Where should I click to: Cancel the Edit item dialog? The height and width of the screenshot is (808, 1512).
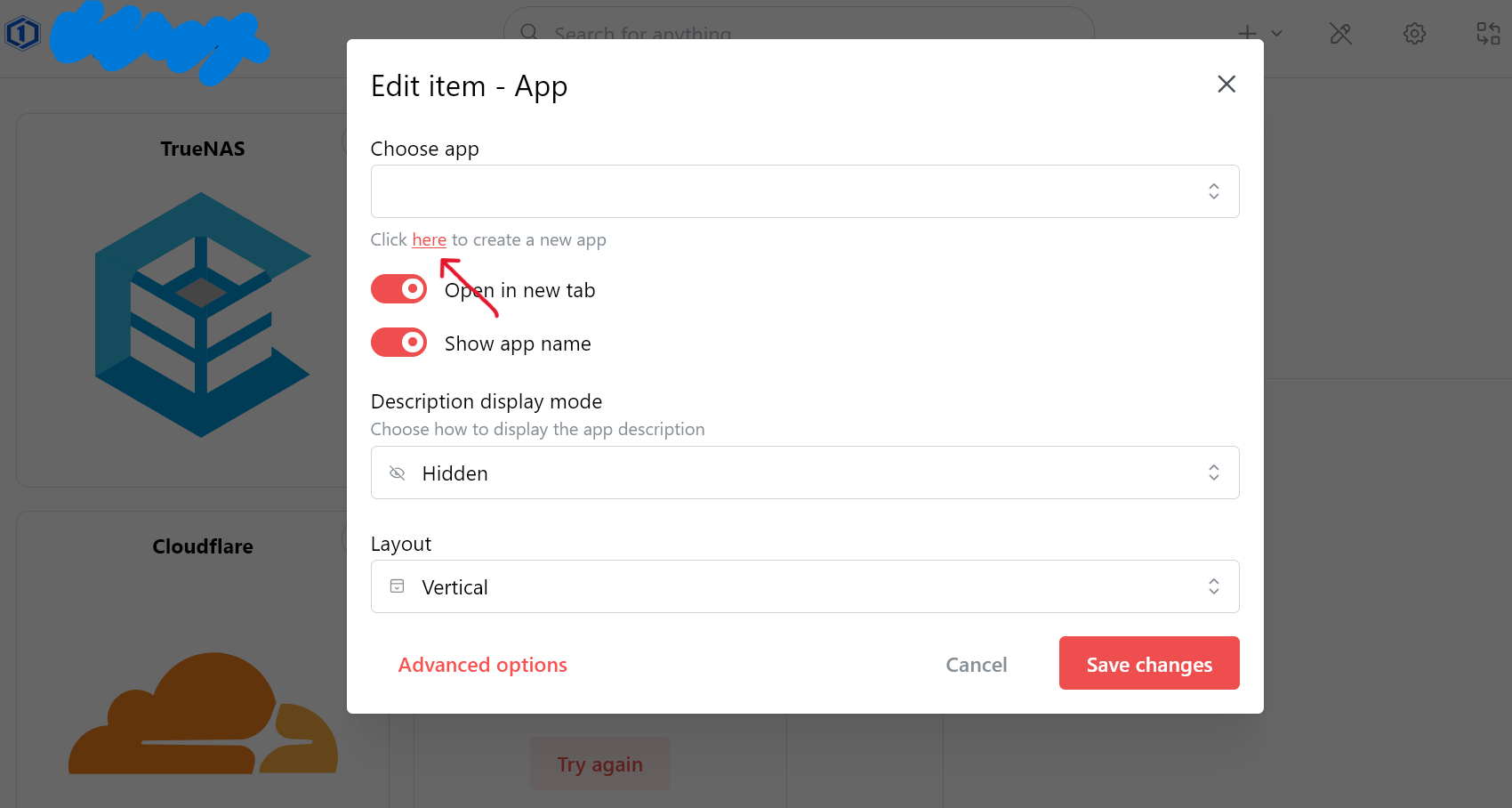click(x=976, y=664)
